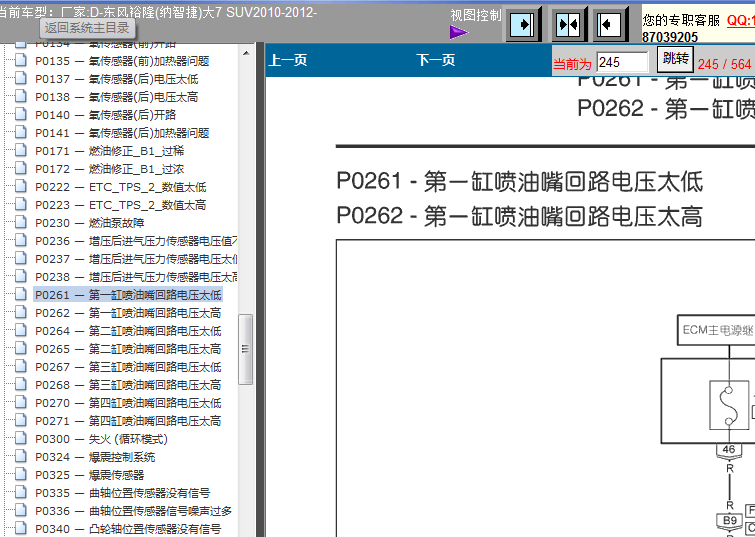755x537 pixels.
Task: Go to previous page with 上一页
Action: [x=287, y=60]
